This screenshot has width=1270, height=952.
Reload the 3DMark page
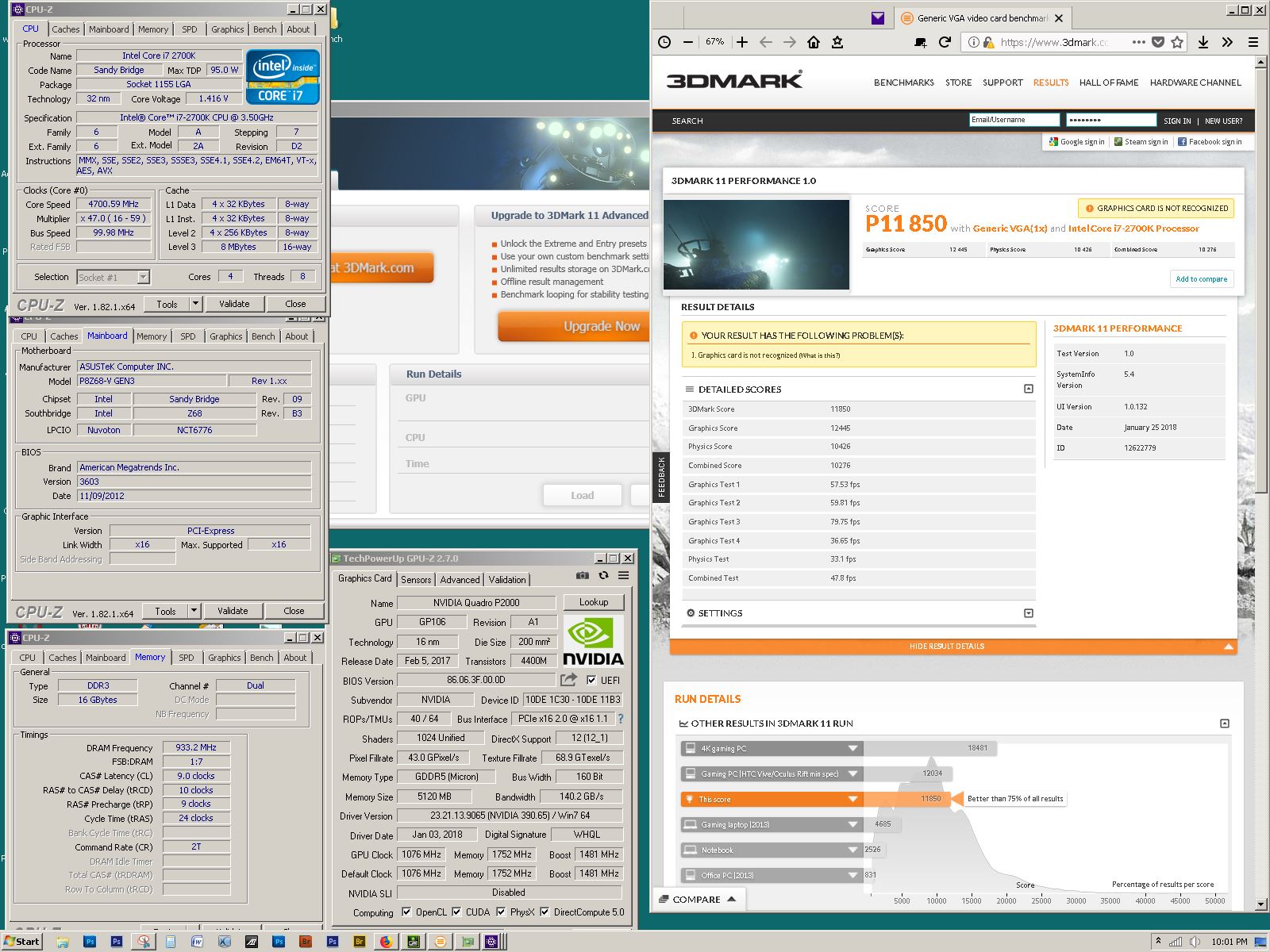tap(945, 42)
